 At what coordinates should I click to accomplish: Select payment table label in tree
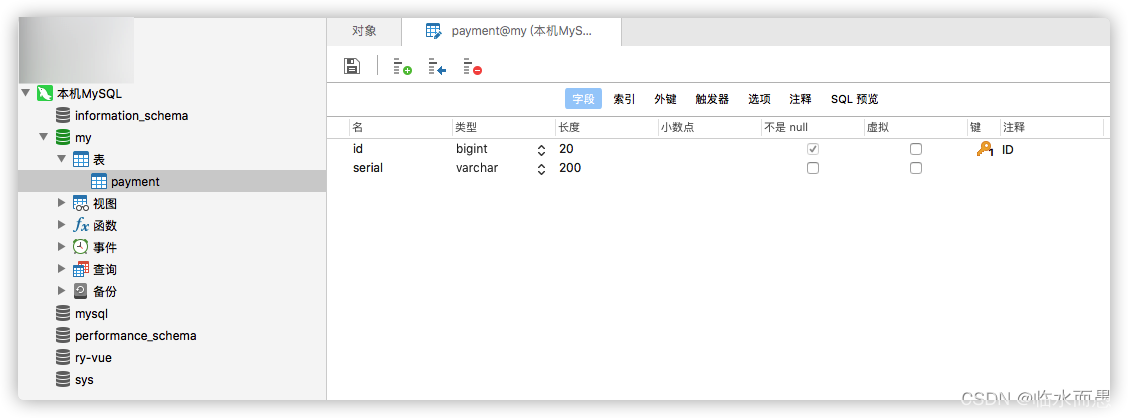point(135,181)
